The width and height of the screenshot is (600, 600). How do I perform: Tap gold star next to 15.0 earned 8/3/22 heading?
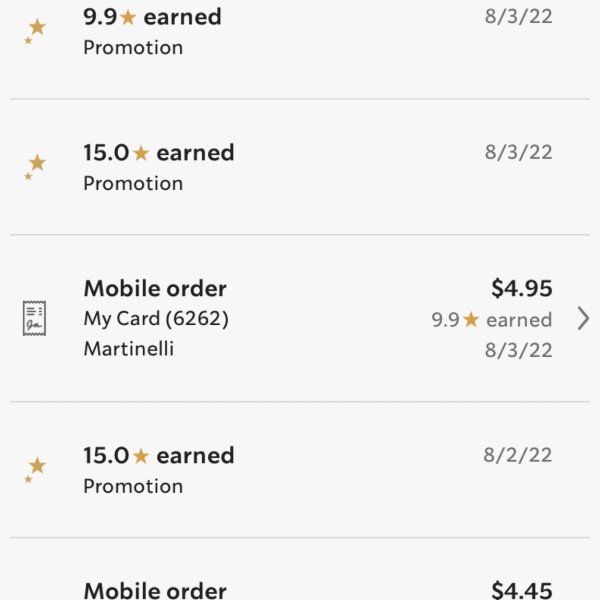click(141, 153)
